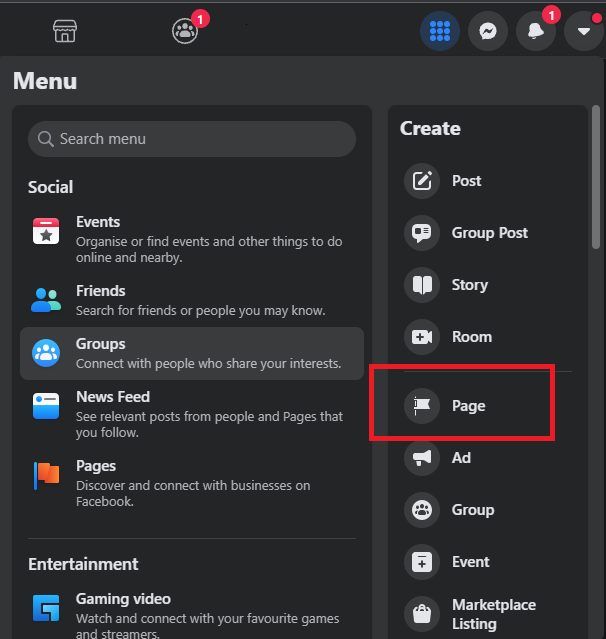Close the Menu via nine-dot grid icon
The height and width of the screenshot is (639, 606).
(x=440, y=31)
